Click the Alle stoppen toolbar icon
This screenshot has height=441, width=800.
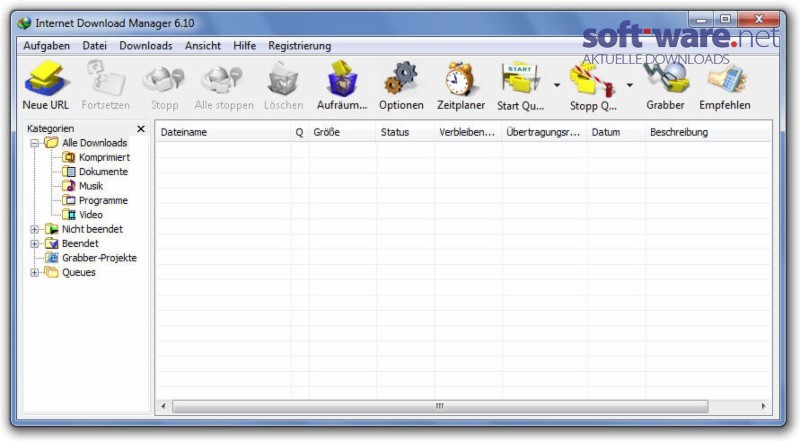point(222,79)
